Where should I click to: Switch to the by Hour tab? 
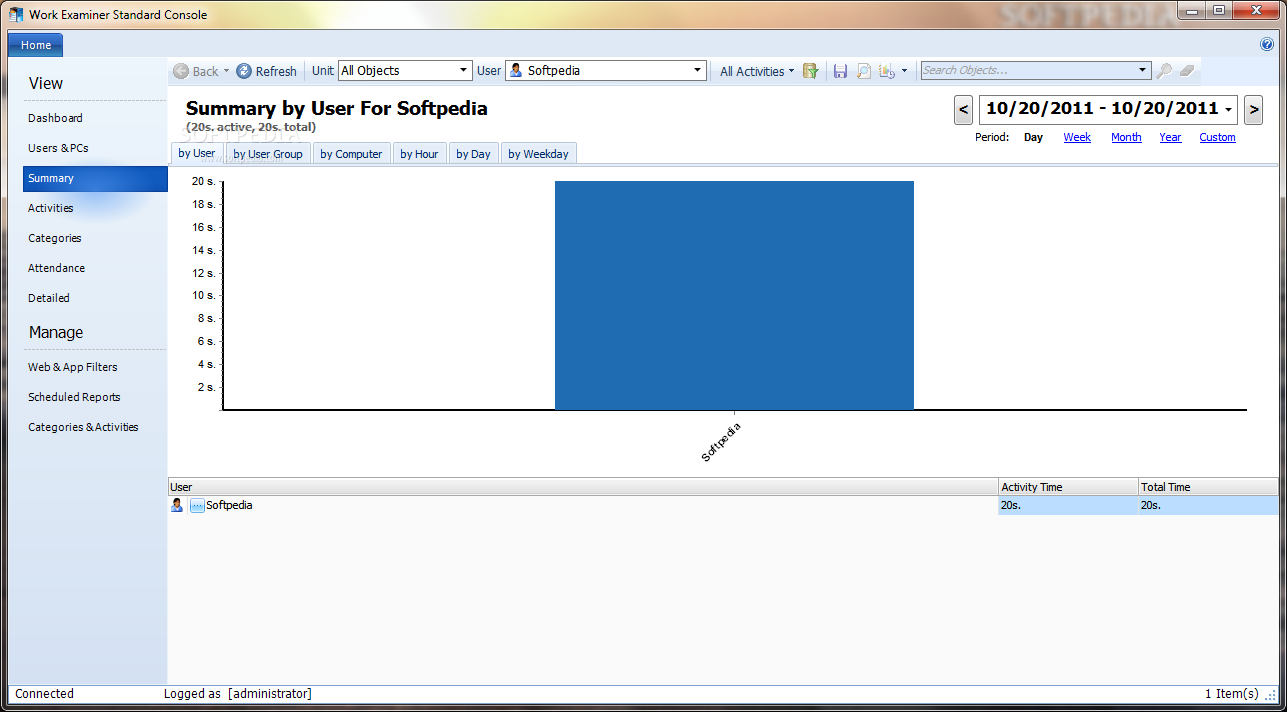pyautogui.click(x=419, y=154)
